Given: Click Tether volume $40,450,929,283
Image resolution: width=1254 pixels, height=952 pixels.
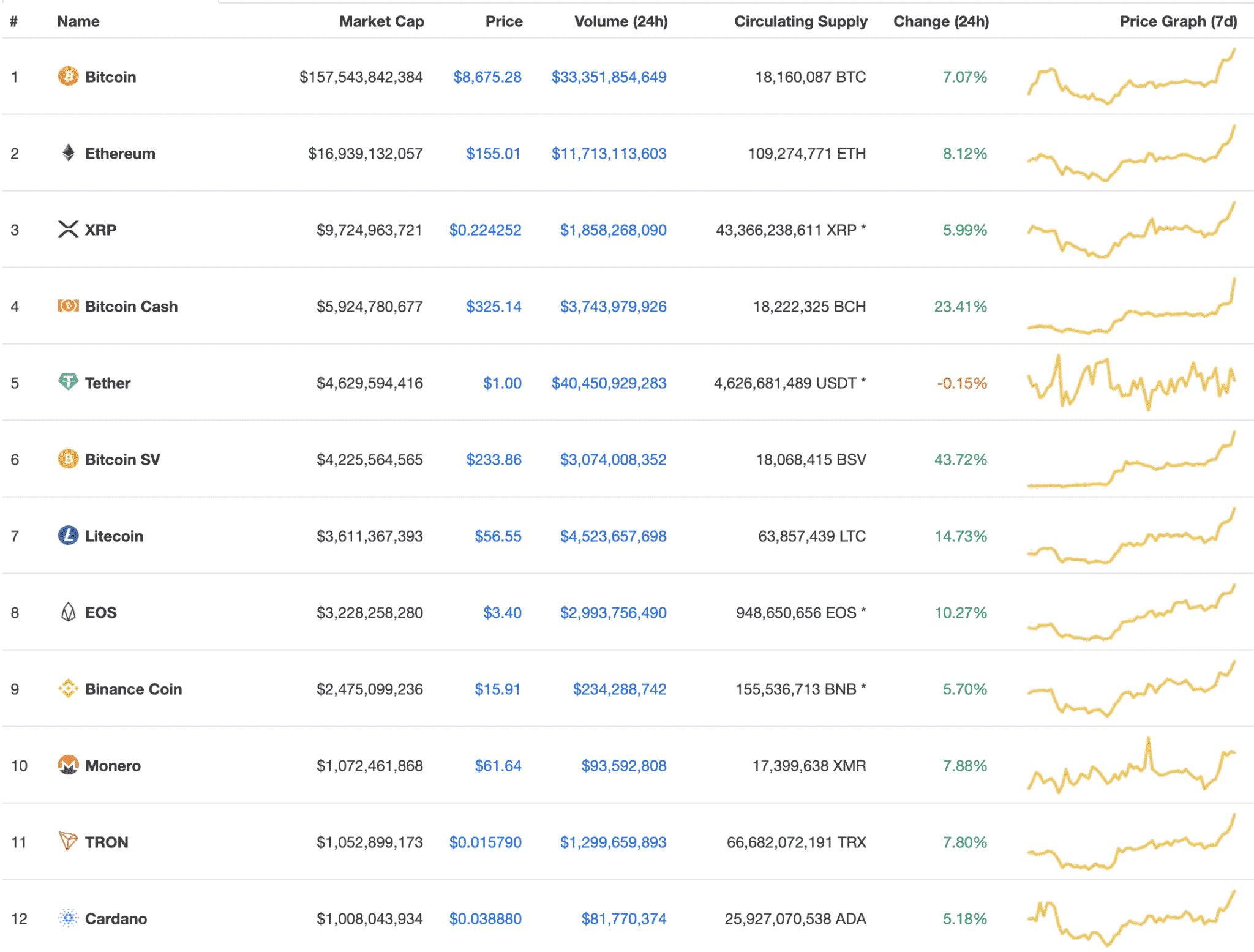Looking at the screenshot, I should [609, 383].
